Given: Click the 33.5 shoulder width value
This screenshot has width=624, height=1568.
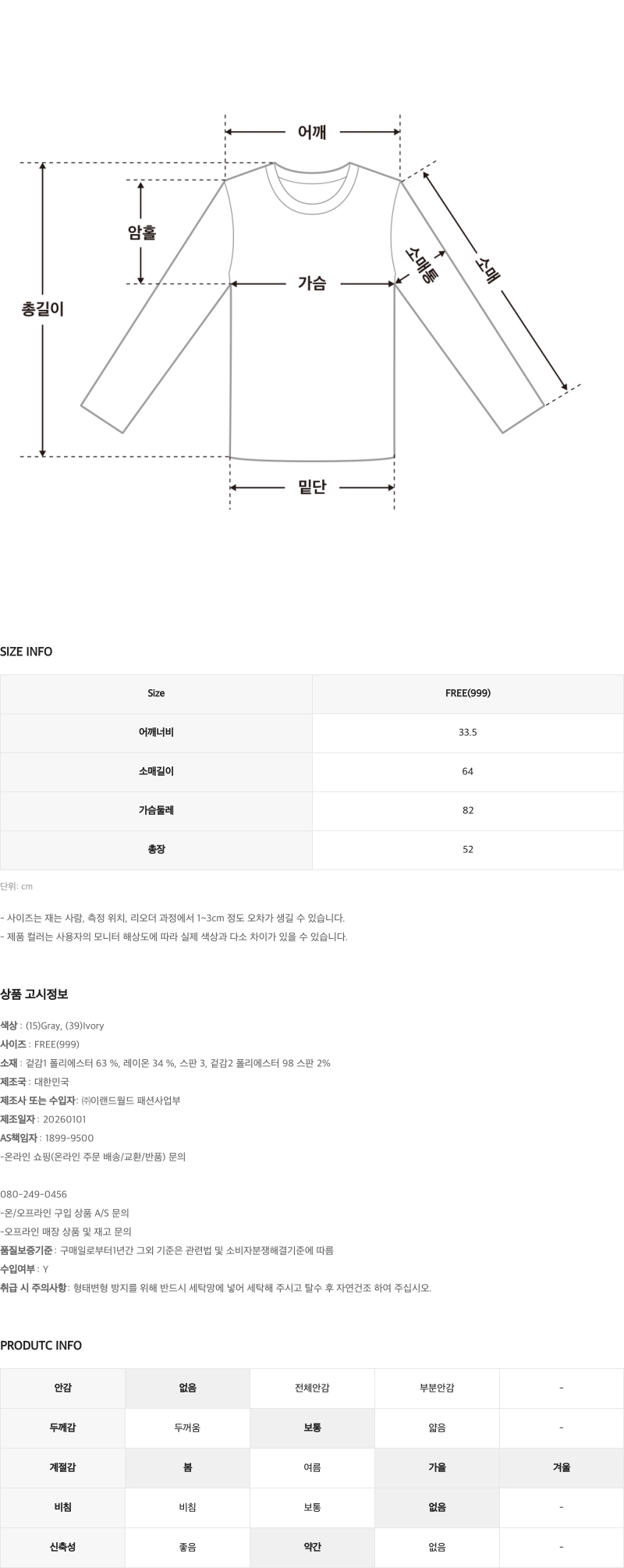Looking at the screenshot, I should tap(468, 732).
